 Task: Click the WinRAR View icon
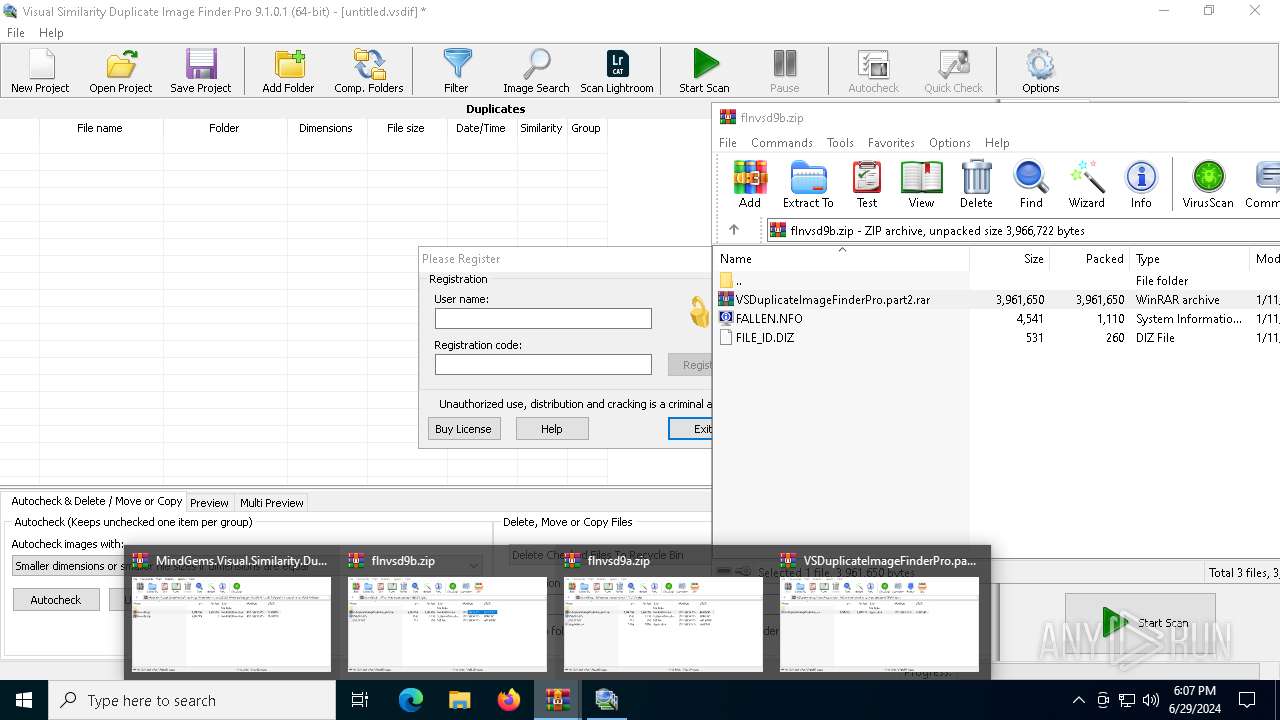point(921,185)
